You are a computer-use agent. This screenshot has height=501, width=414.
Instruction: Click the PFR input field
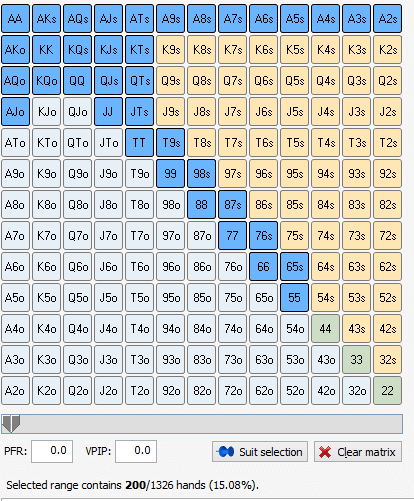click(x=52, y=451)
